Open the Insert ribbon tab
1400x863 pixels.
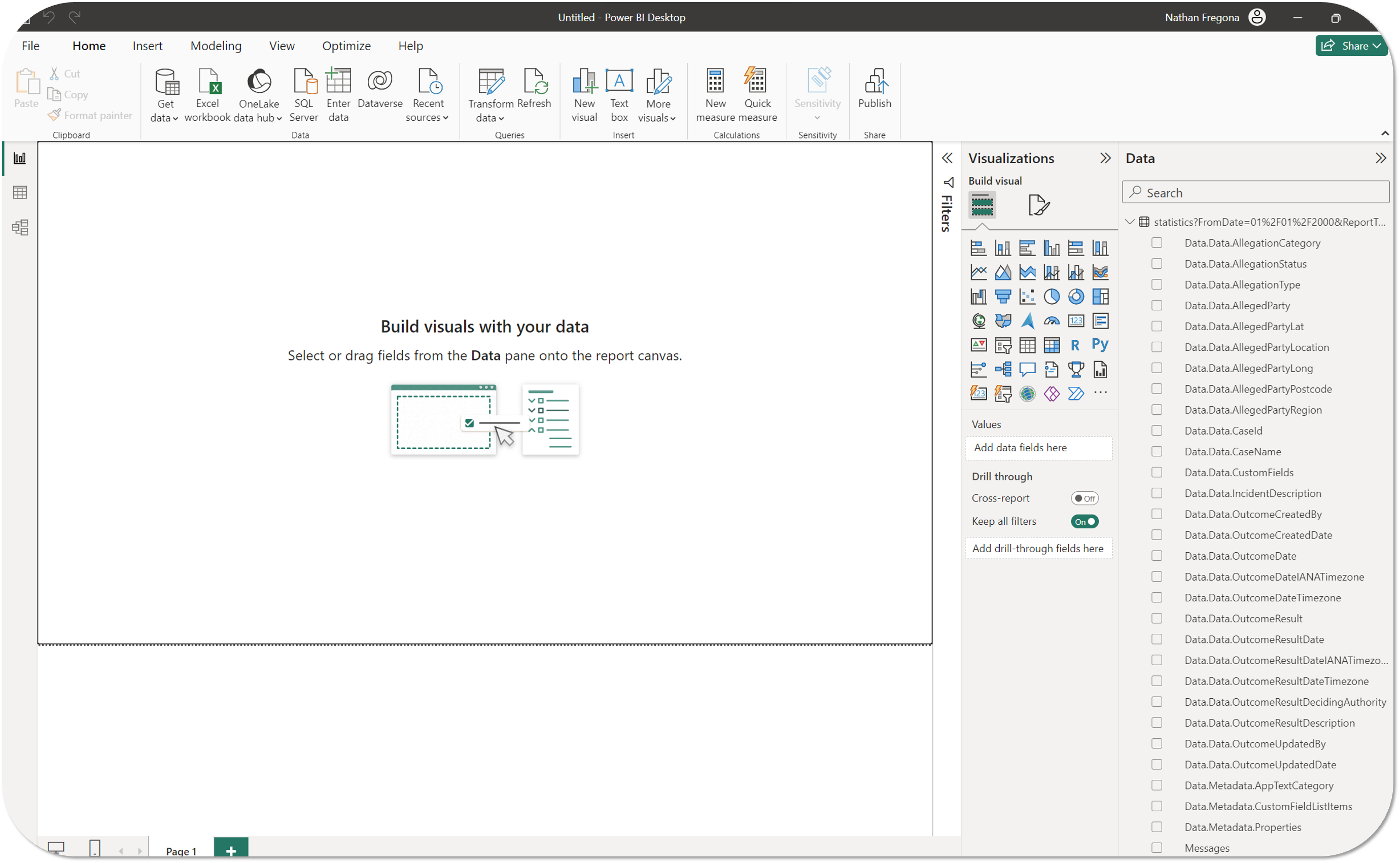click(147, 46)
